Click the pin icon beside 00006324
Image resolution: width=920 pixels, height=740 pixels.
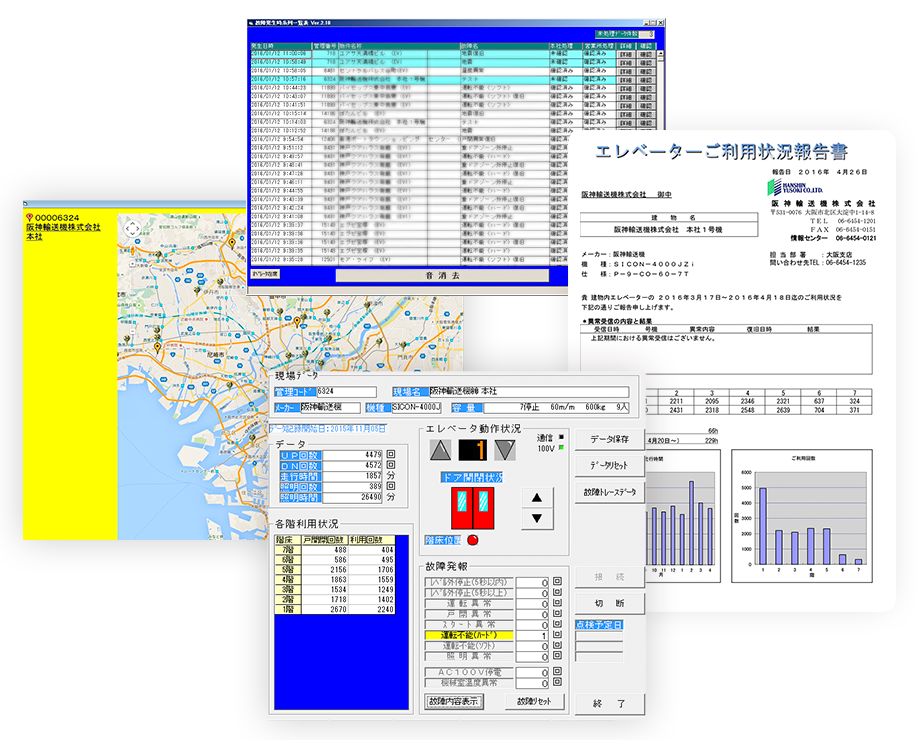(x=29, y=217)
